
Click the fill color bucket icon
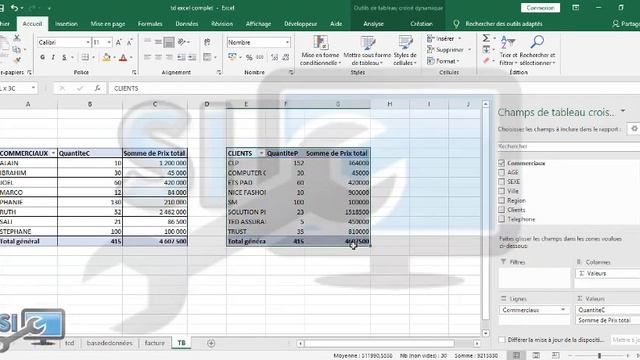coord(107,58)
